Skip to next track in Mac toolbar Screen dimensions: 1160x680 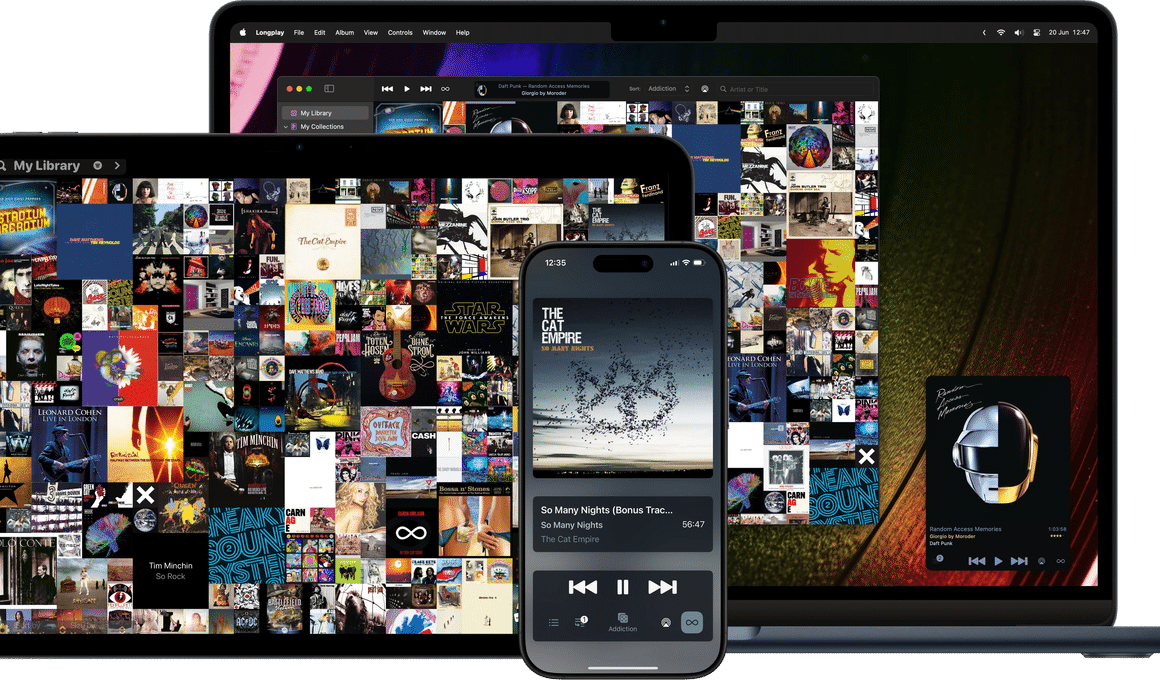pyautogui.click(x=426, y=89)
